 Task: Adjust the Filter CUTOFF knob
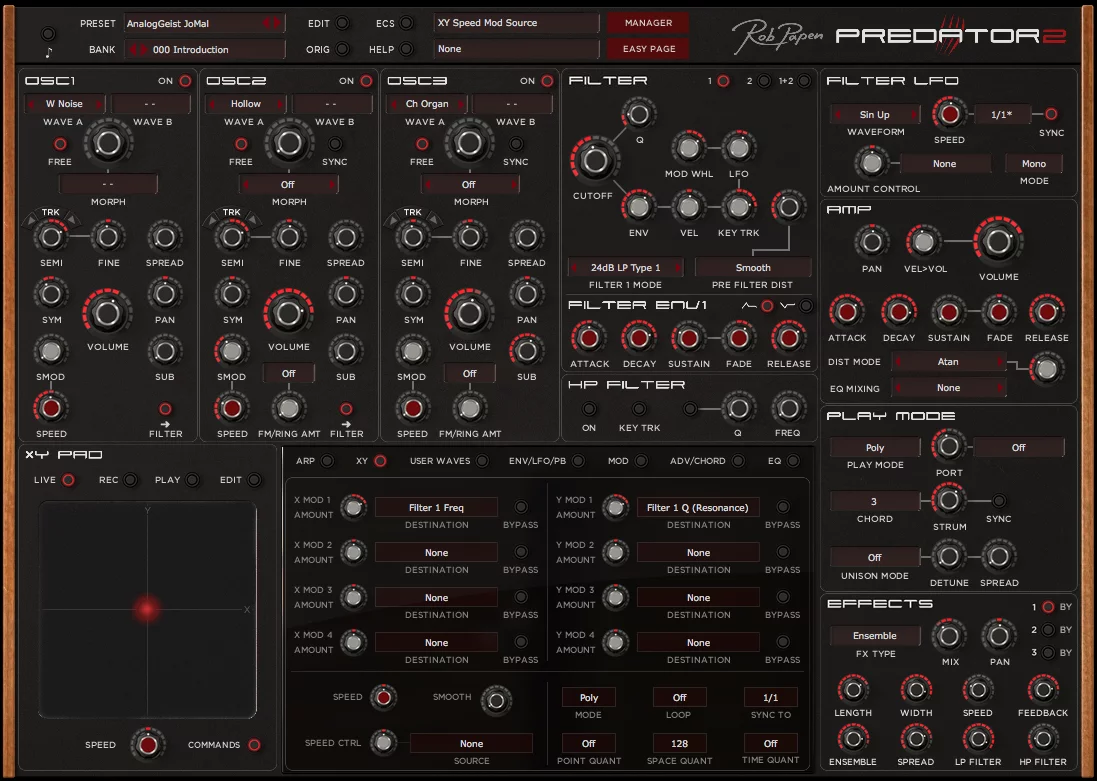coord(594,160)
